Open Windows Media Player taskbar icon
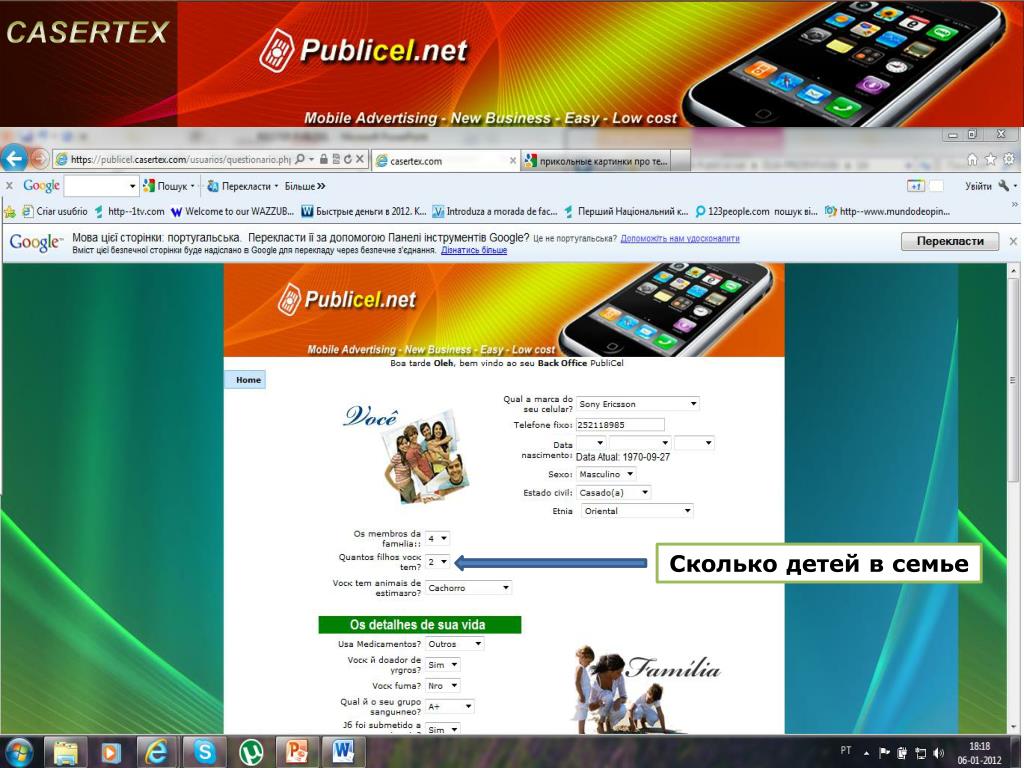Image resolution: width=1024 pixels, height=768 pixels. click(x=111, y=752)
